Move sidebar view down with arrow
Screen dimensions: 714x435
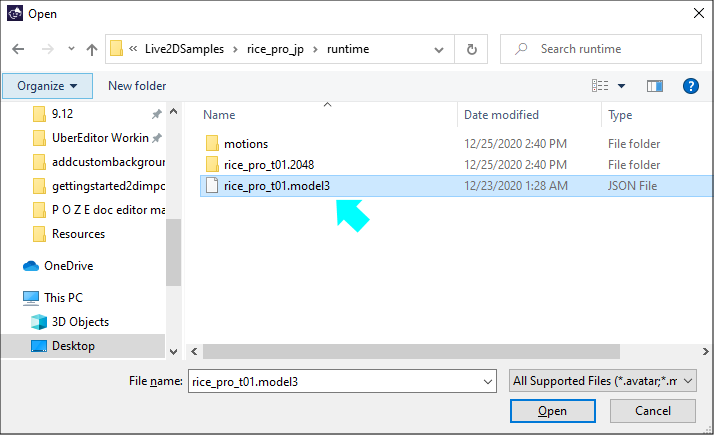click(173, 352)
